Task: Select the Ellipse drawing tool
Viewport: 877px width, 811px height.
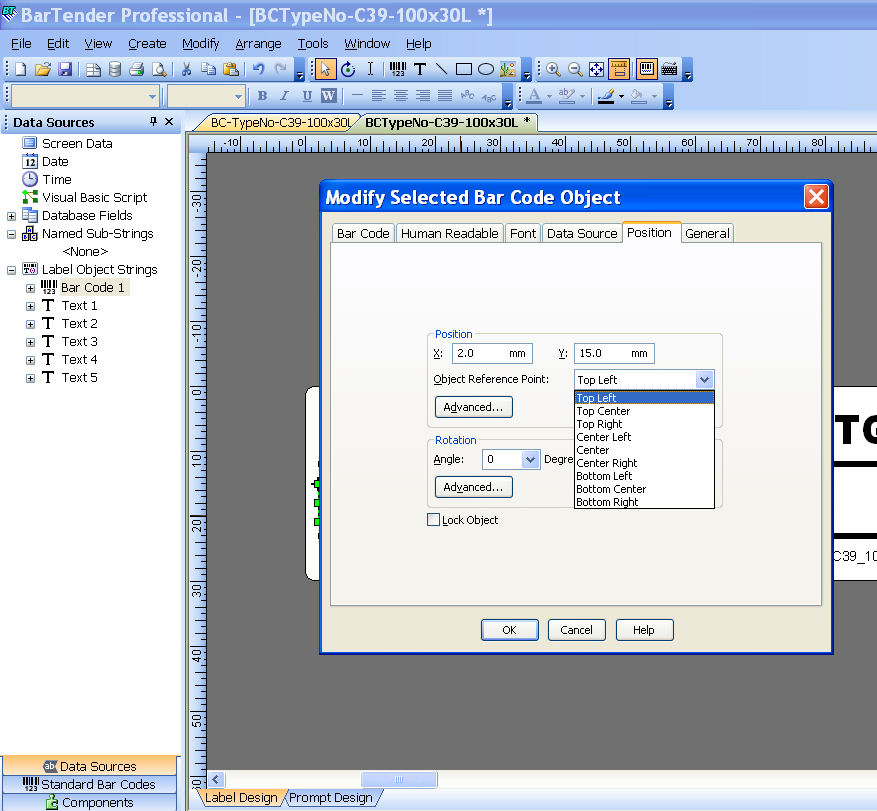Action: [x=486, y=69]
